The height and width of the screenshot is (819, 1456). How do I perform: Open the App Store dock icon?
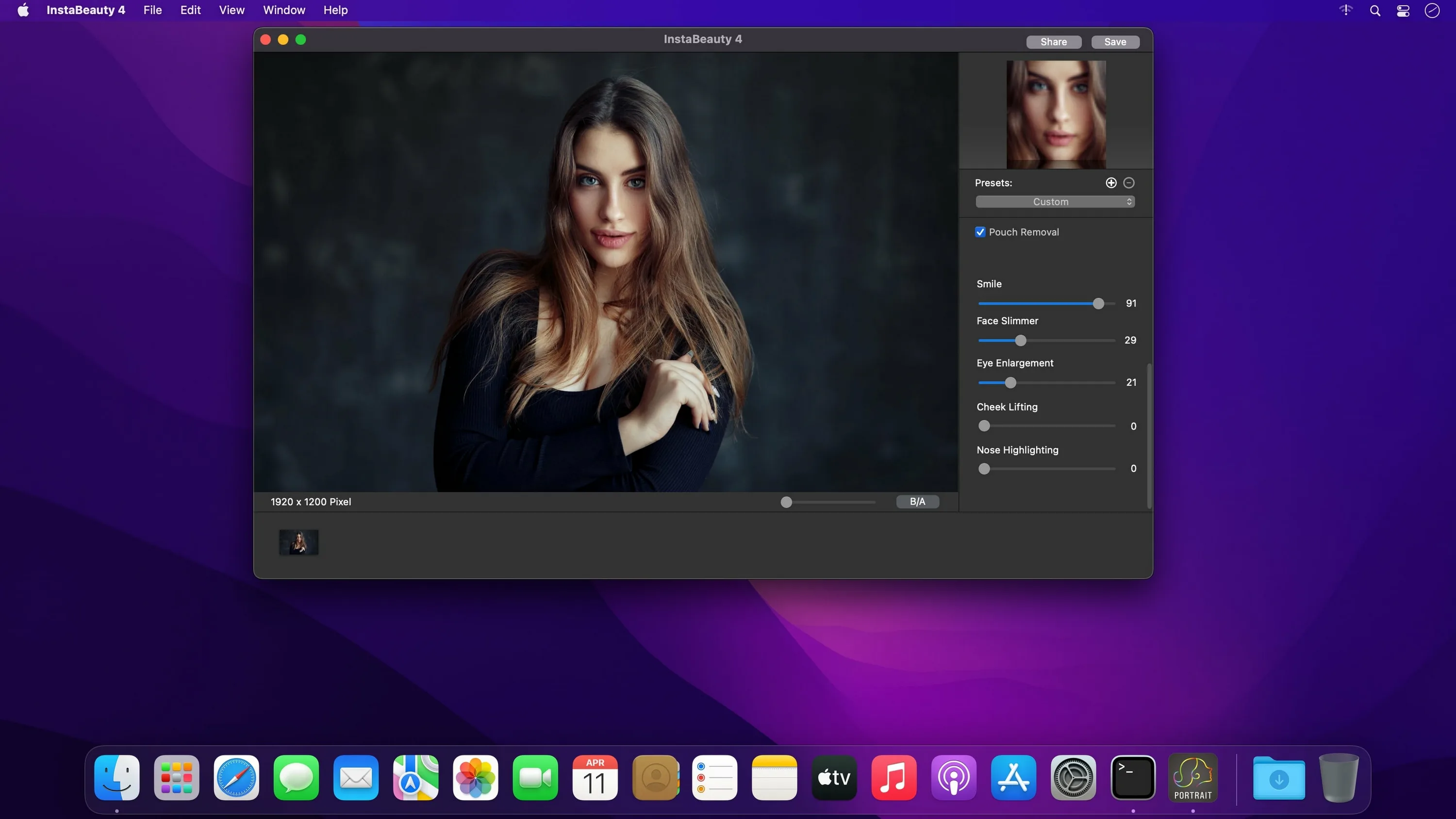[x=1013, y=778]
